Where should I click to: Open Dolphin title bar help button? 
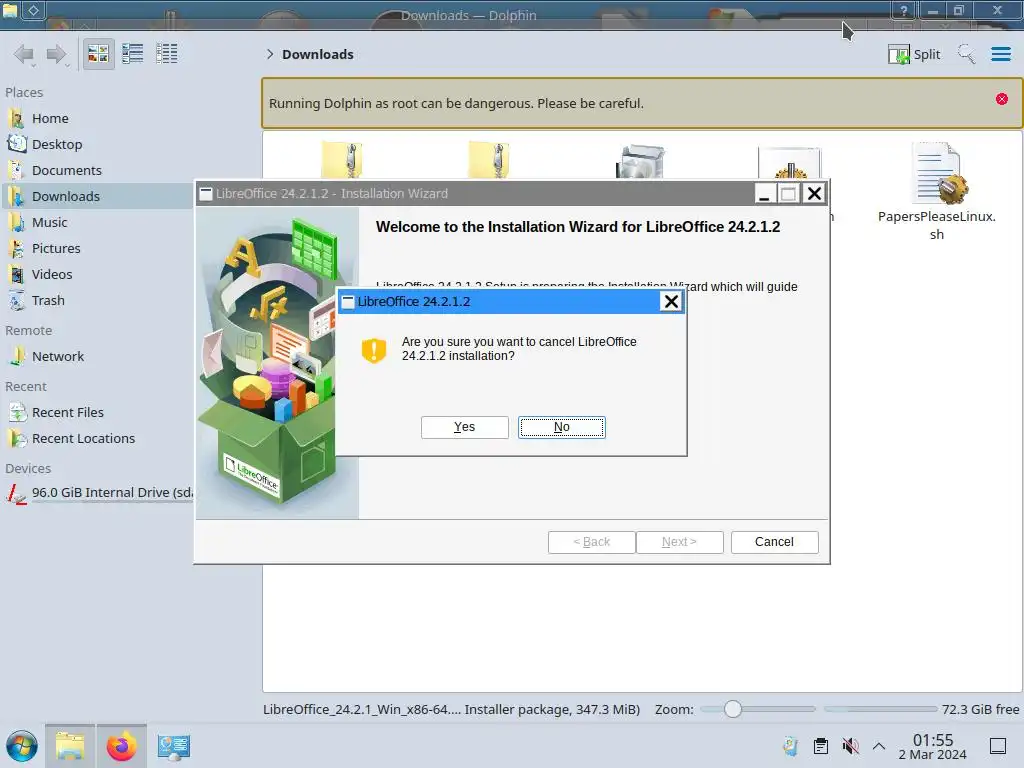903,10
